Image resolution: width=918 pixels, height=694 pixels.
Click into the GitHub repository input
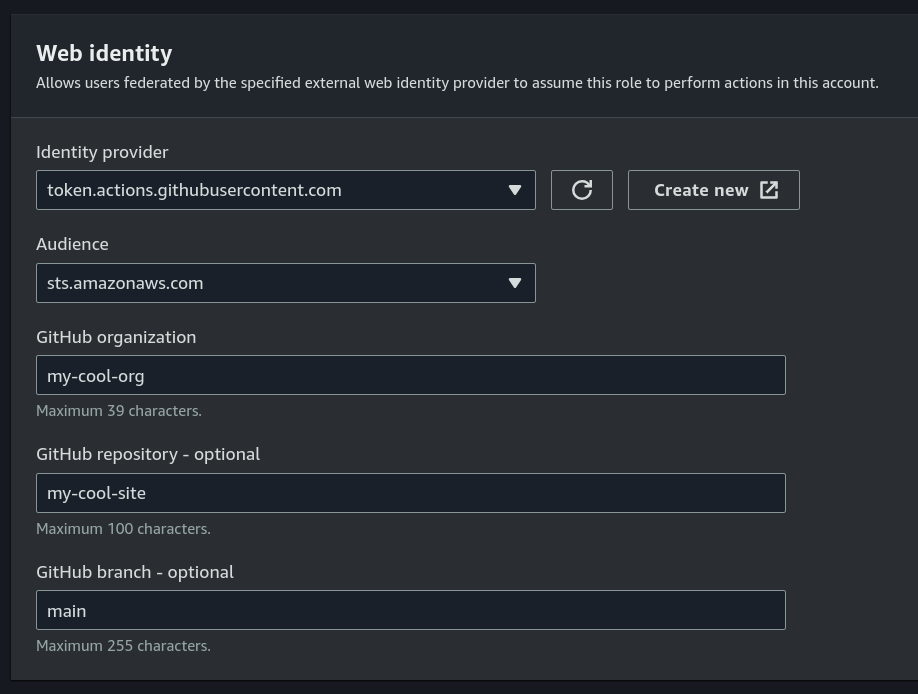pos(410,493)
